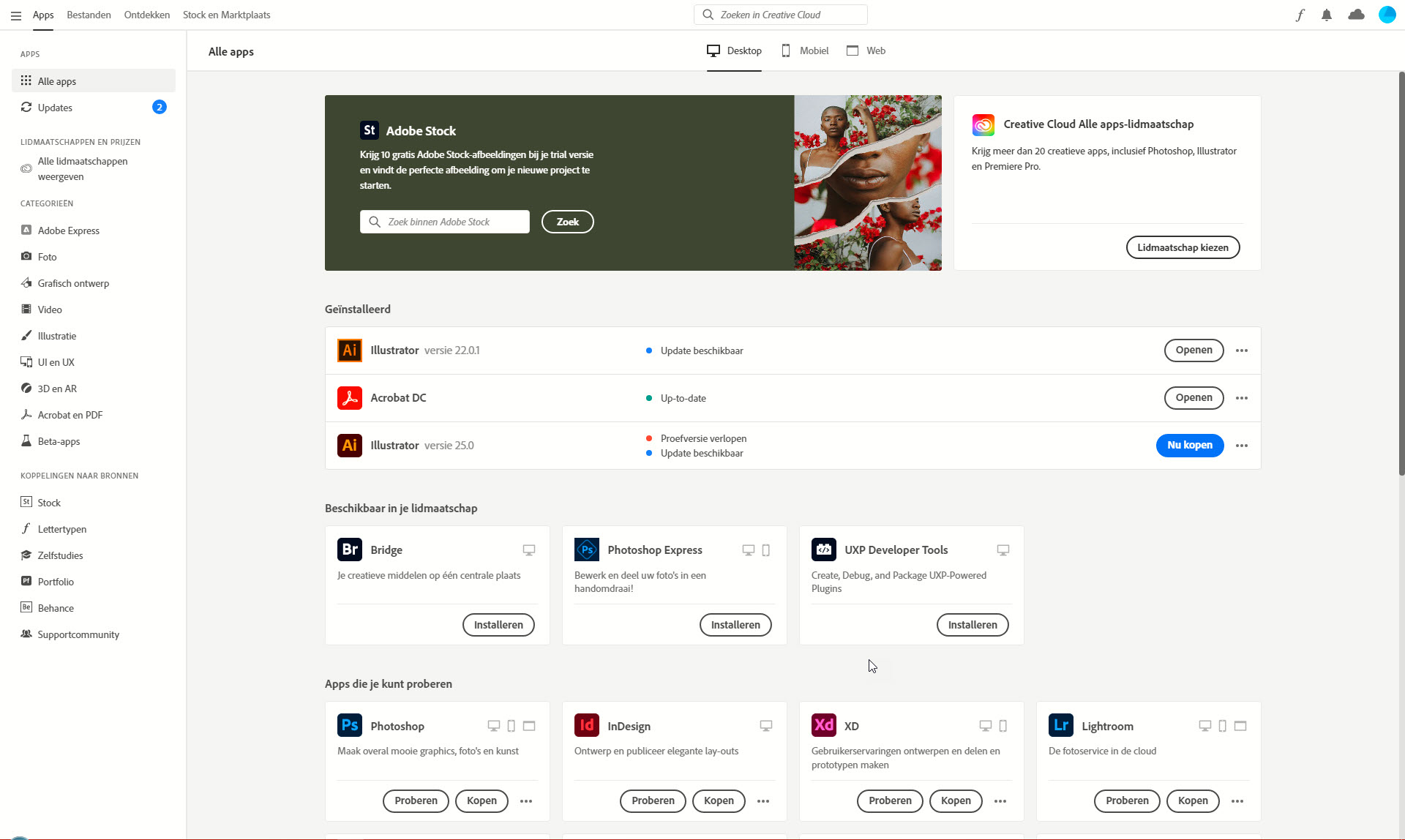This screenshot has height=840, width=1405.
Task: Click the Illustrator version 22.0.1 app icon
Action: [x=350, y=350]
